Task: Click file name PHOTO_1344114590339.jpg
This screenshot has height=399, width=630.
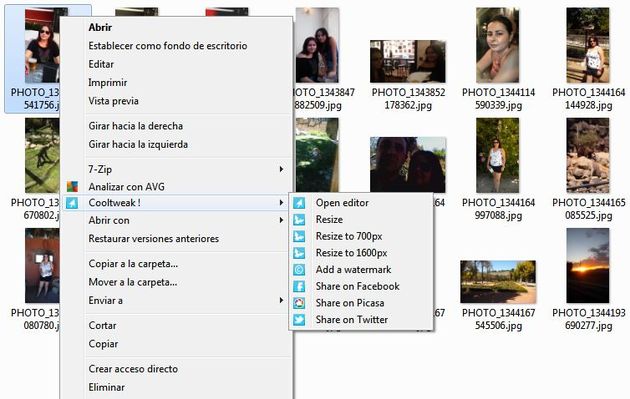Action: tap(498, 99)
